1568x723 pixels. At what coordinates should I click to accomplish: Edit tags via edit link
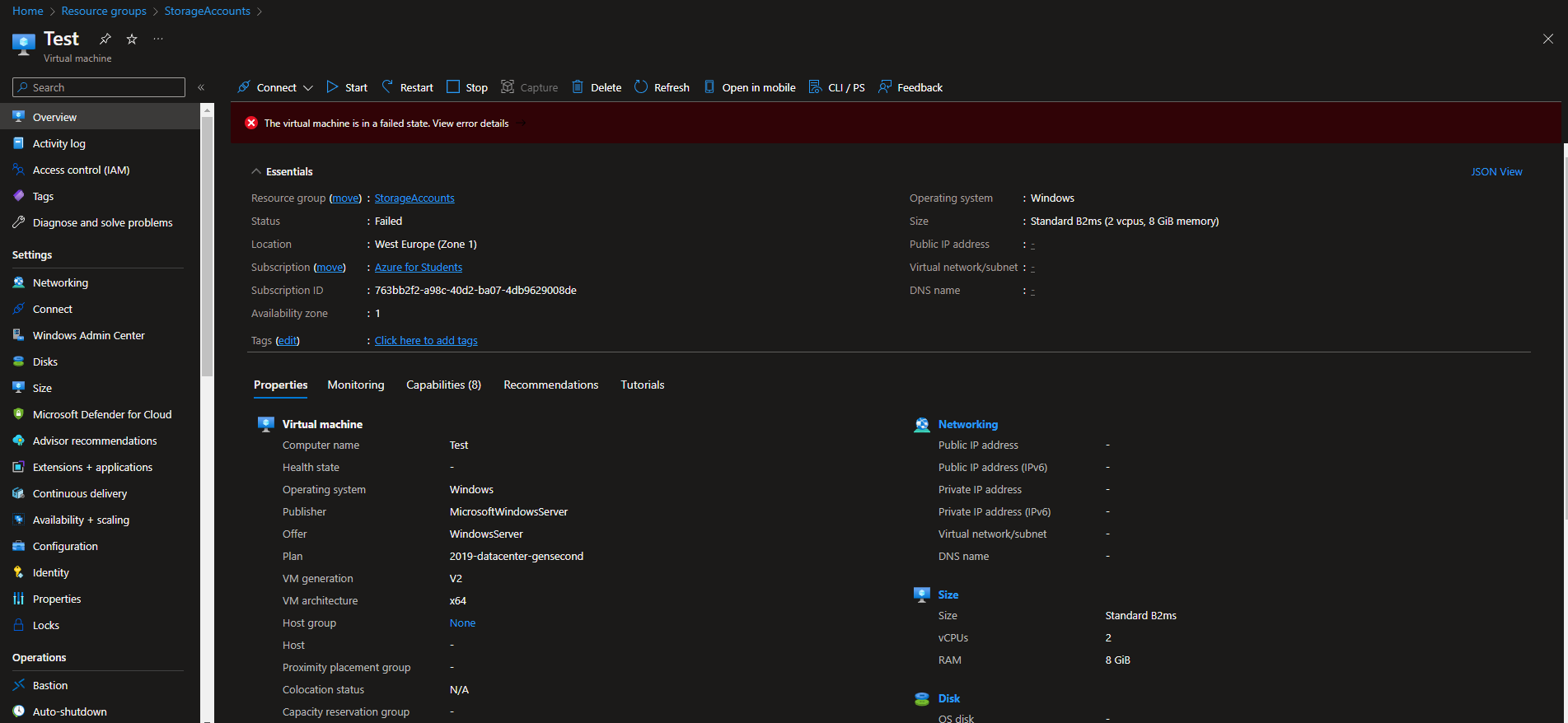pos(288,341)
